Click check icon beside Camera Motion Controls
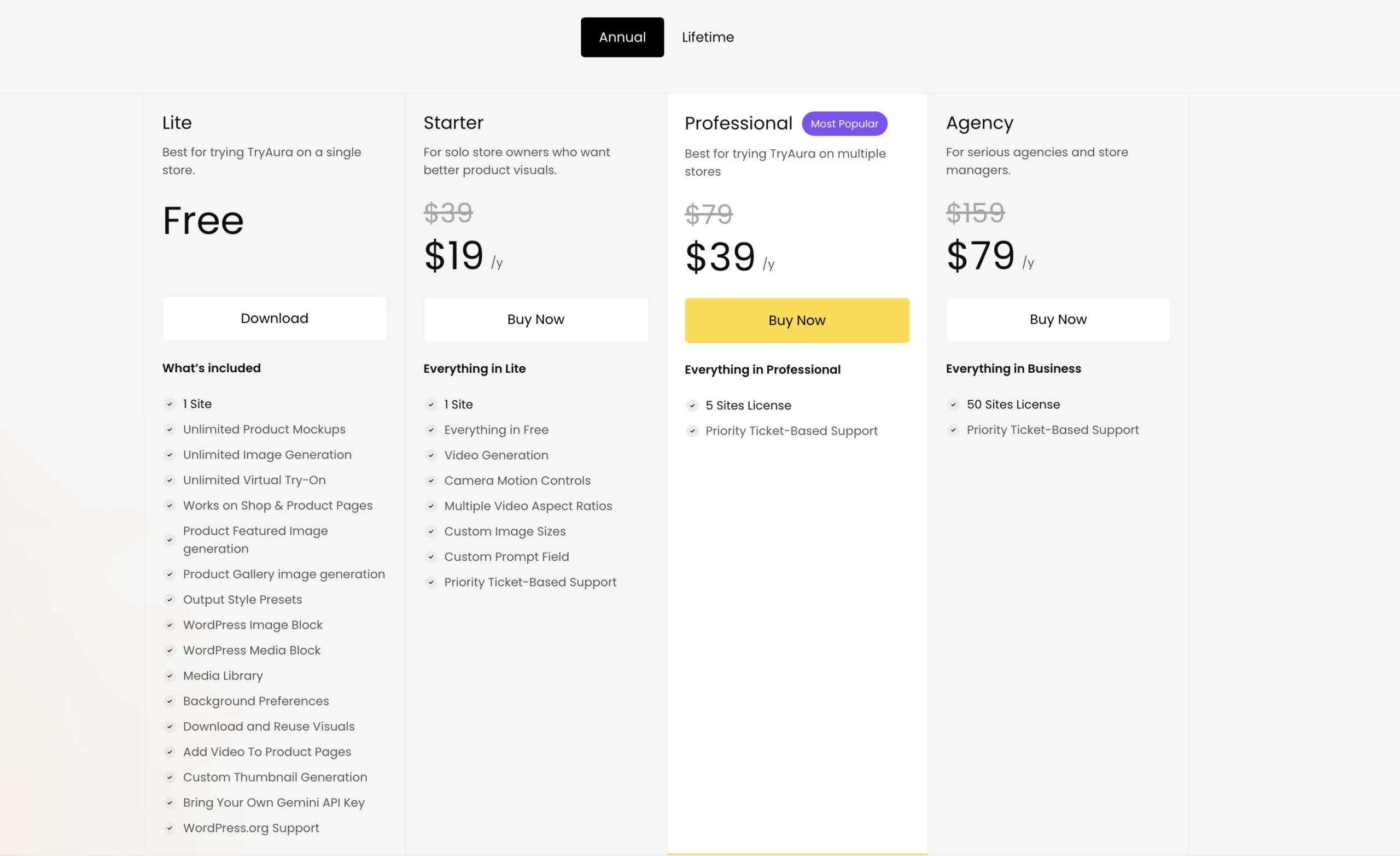 pos(431,480)
